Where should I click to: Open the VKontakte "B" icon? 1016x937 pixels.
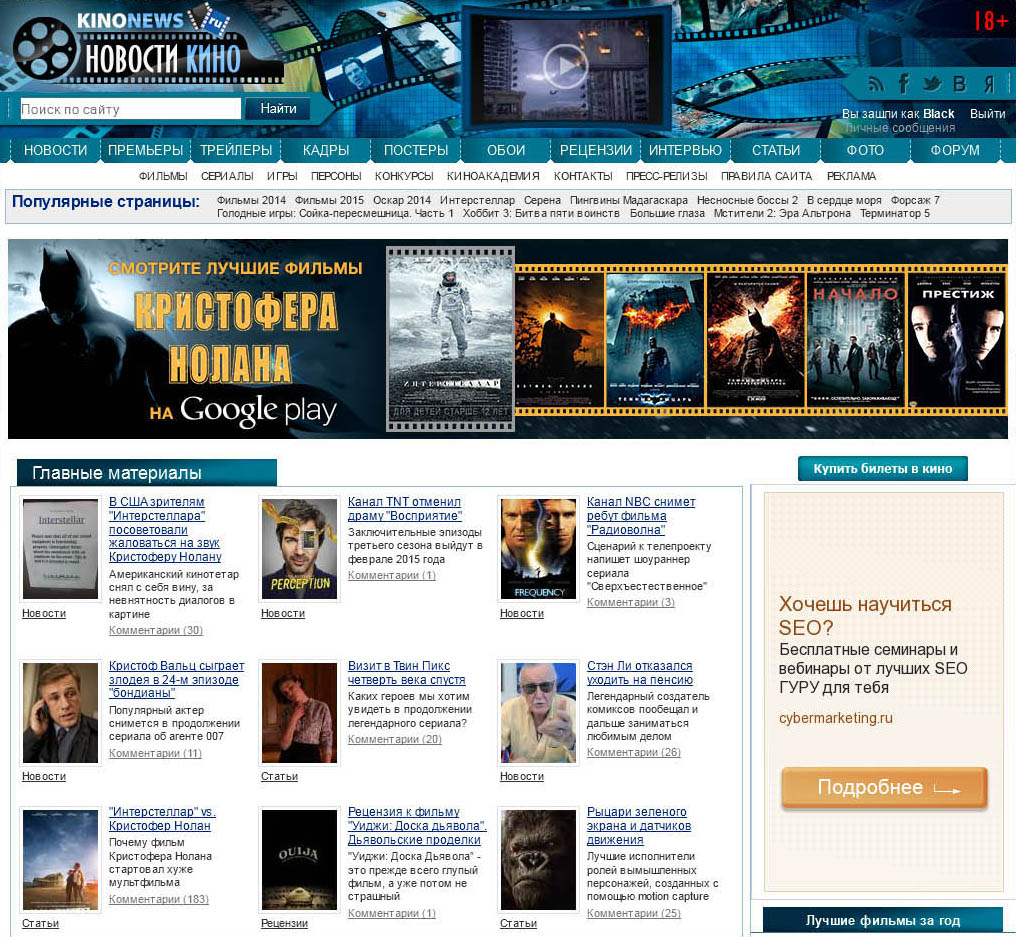(x=960, y=84)
